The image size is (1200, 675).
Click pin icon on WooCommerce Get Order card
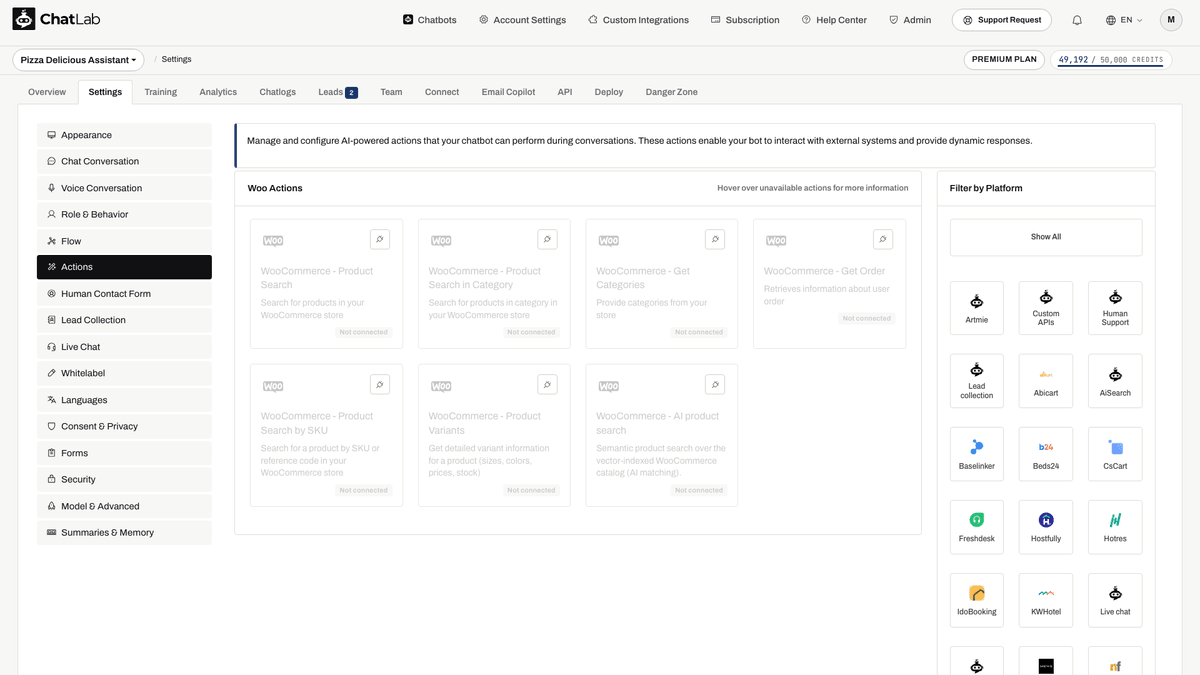tap(882, 239)
